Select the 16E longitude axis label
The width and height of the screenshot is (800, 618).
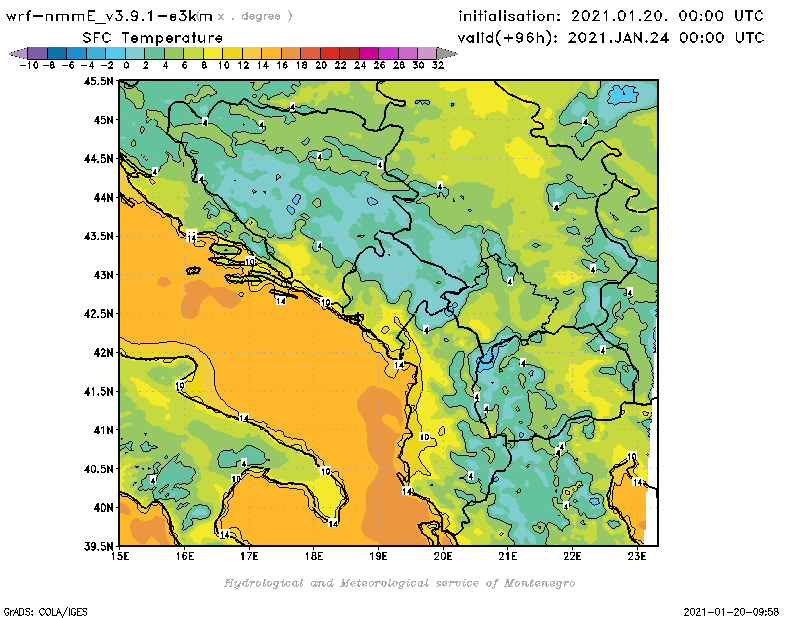click(x=185, y=556)
